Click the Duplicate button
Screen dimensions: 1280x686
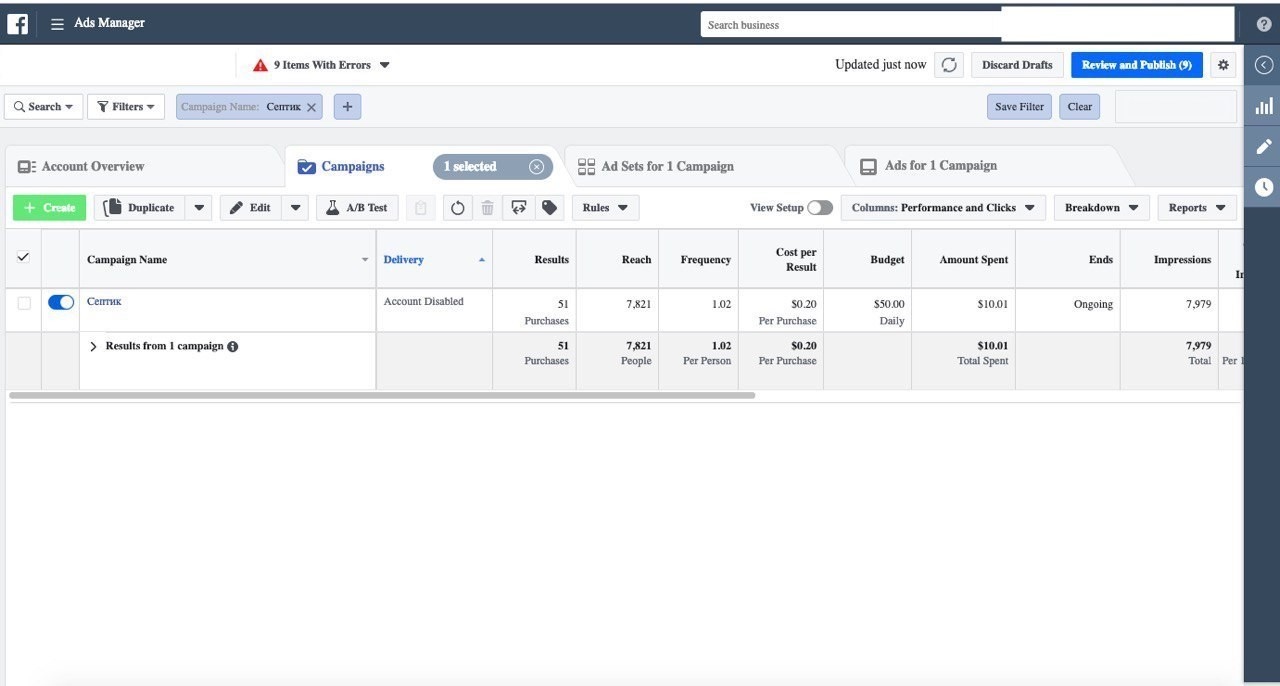139,208
